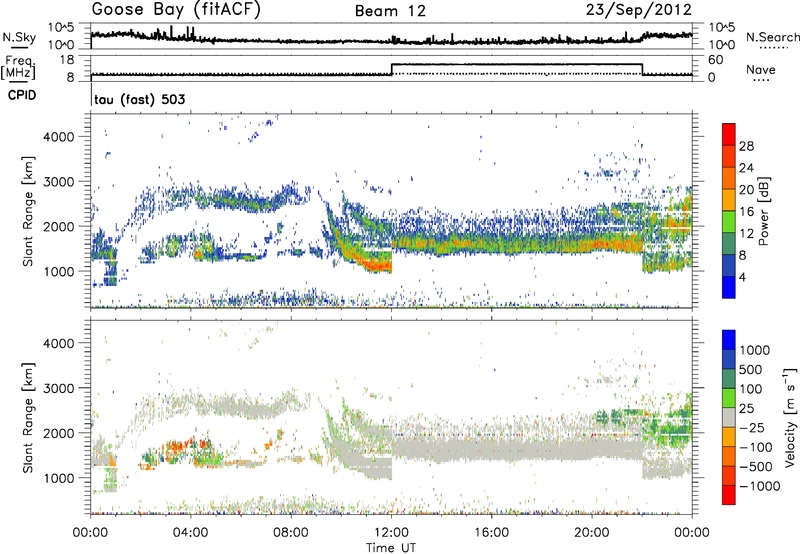Image resolution: width=800 pixels, height=554 pixels.
Task: Click the "16" value on the power color bar
Action: point(746,212)
